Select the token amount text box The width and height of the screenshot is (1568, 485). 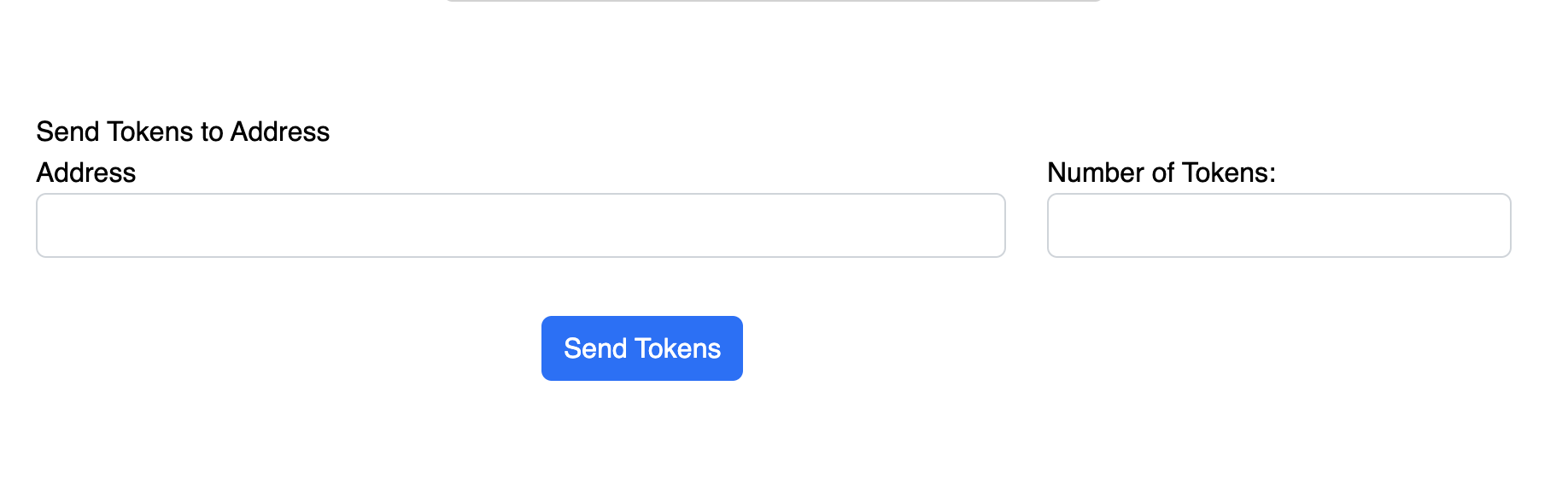tap(1278, 225)
